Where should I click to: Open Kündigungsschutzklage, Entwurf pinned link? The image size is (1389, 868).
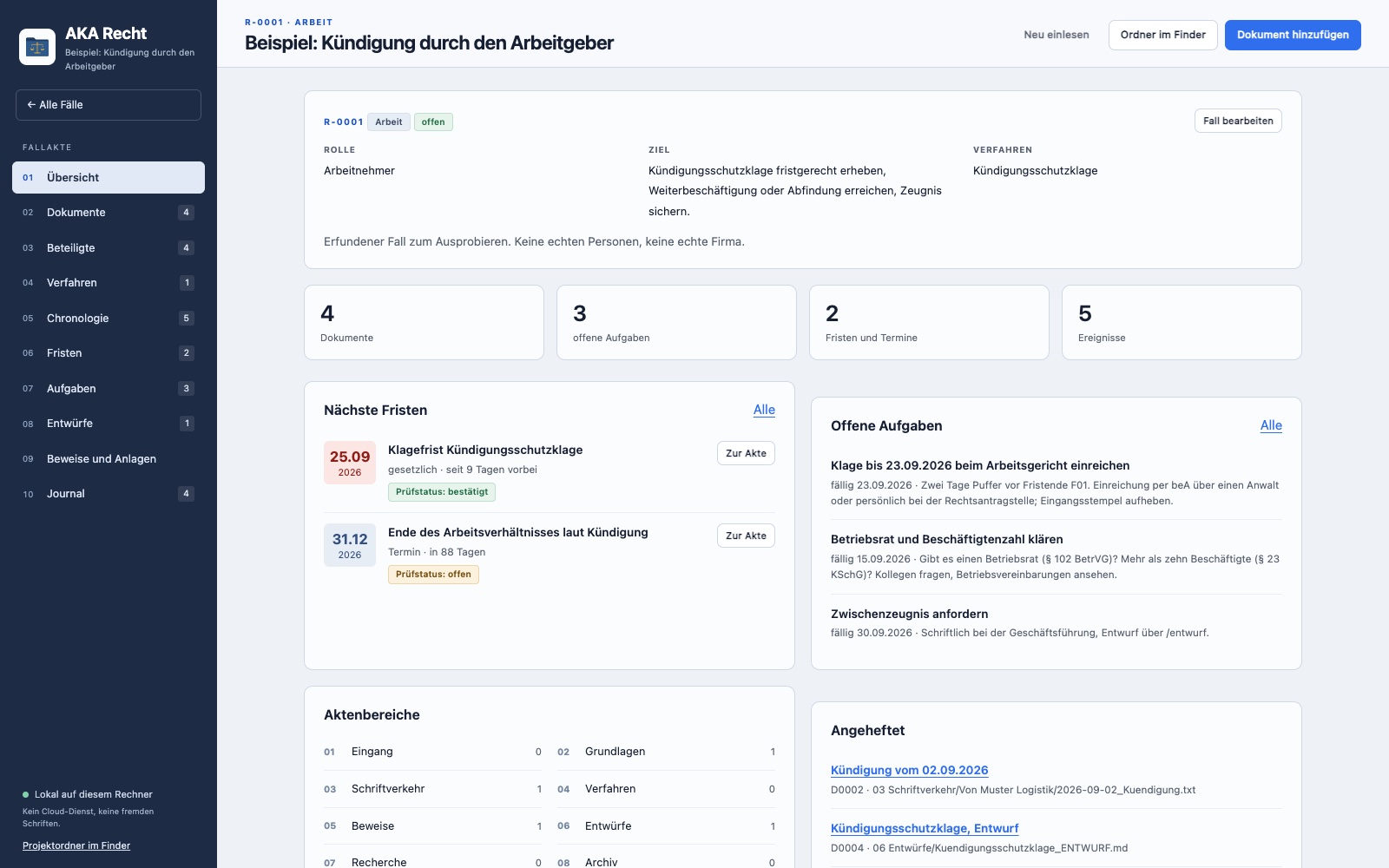tap(925, 828)
